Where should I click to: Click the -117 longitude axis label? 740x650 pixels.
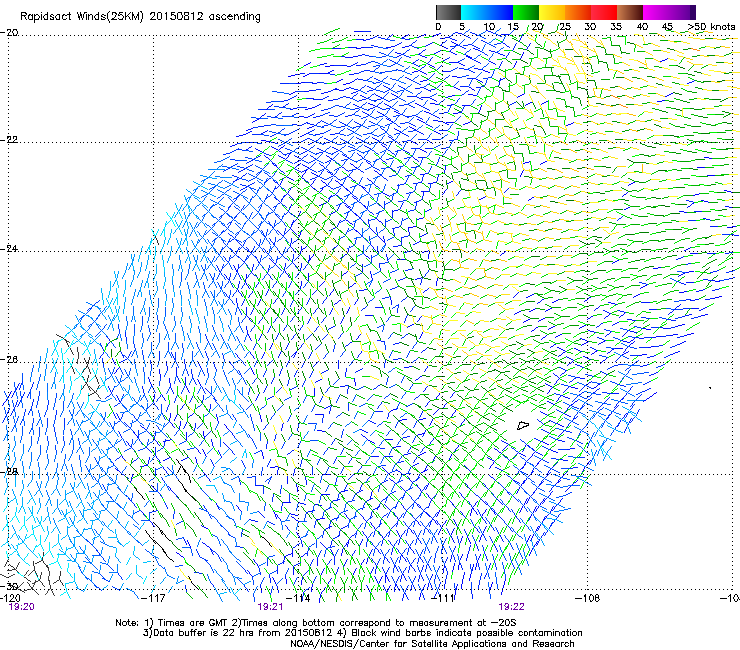point(154,598)
